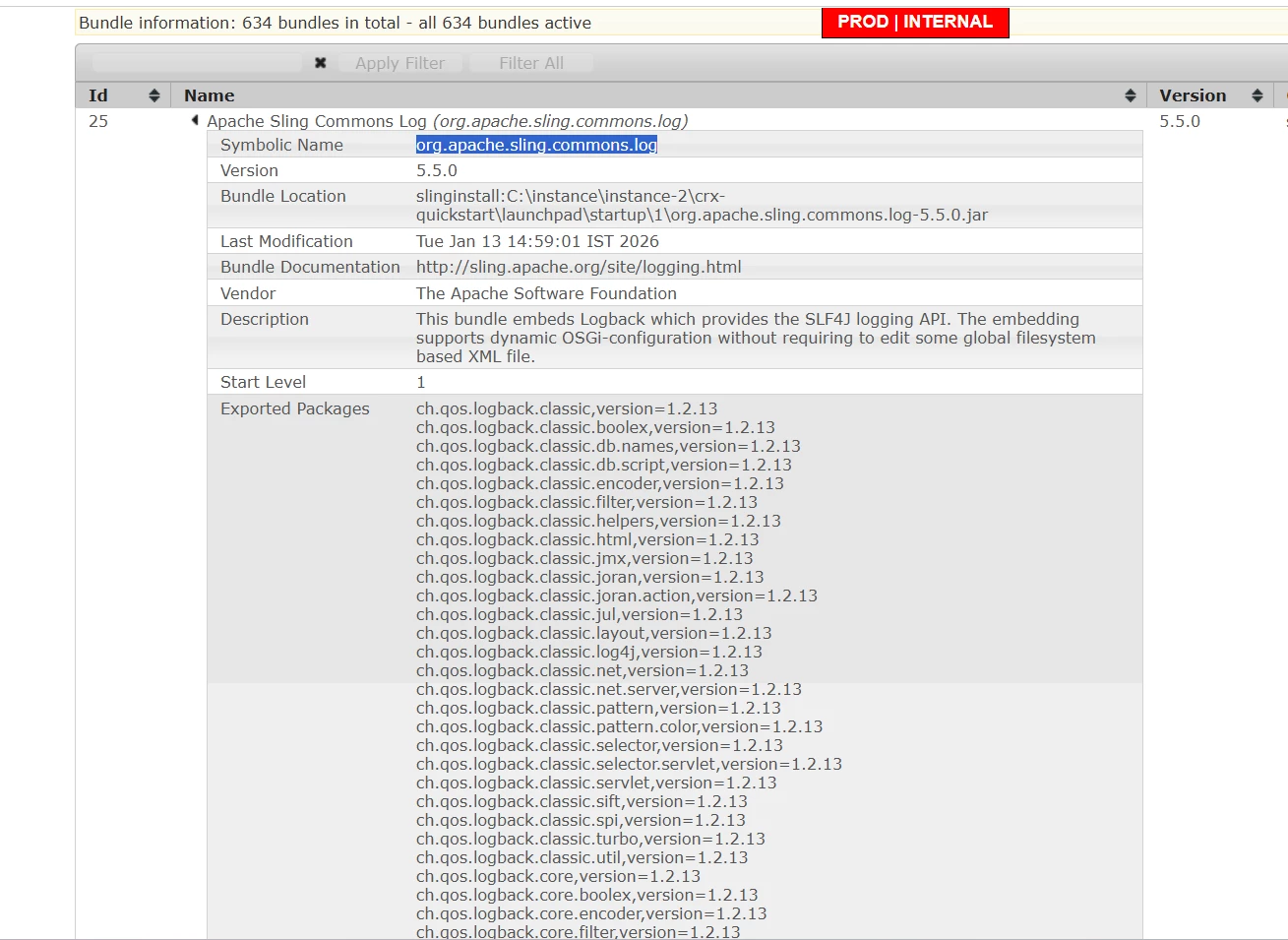Click the Filter All button
This screenshot has width=1288, height=940.
[x=531, y=63]
